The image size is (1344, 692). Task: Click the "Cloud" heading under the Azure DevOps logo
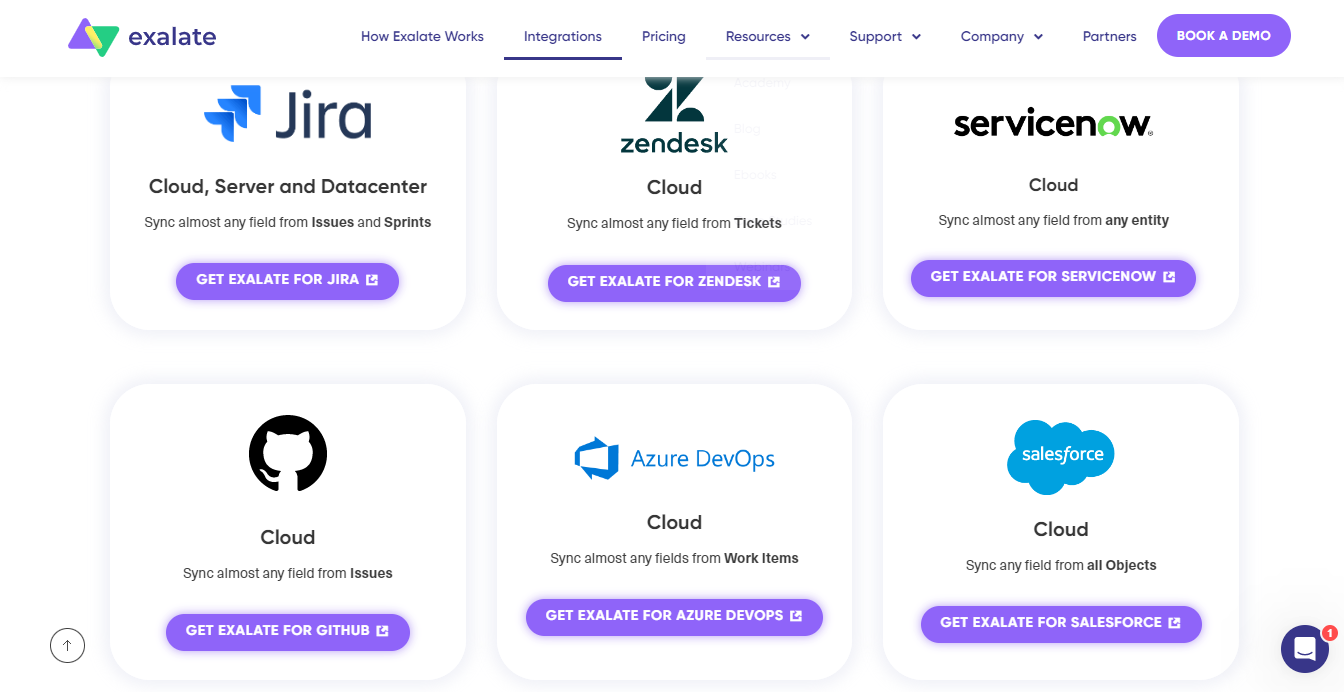tap(674, 522)
